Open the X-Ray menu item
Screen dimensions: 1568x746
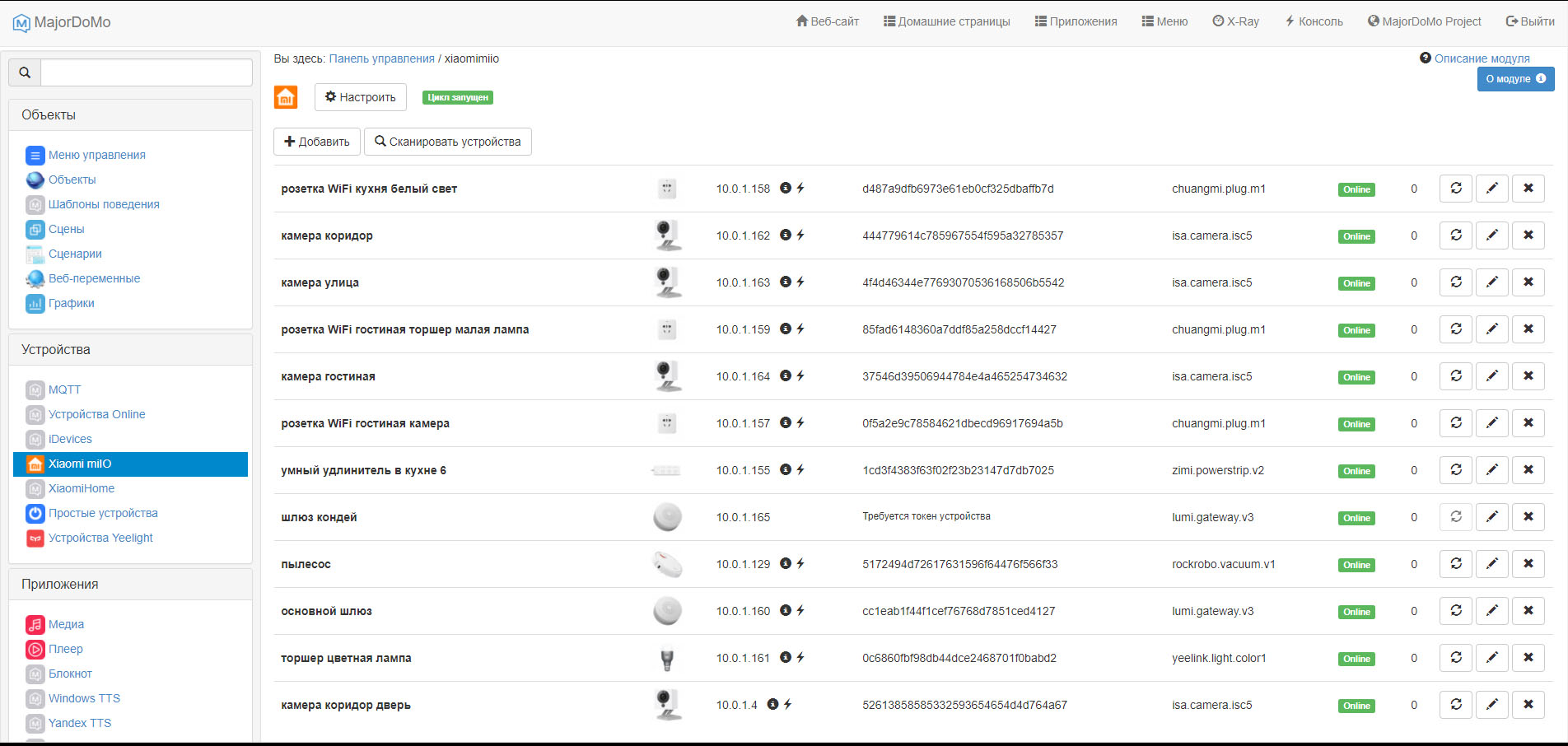1235,21
